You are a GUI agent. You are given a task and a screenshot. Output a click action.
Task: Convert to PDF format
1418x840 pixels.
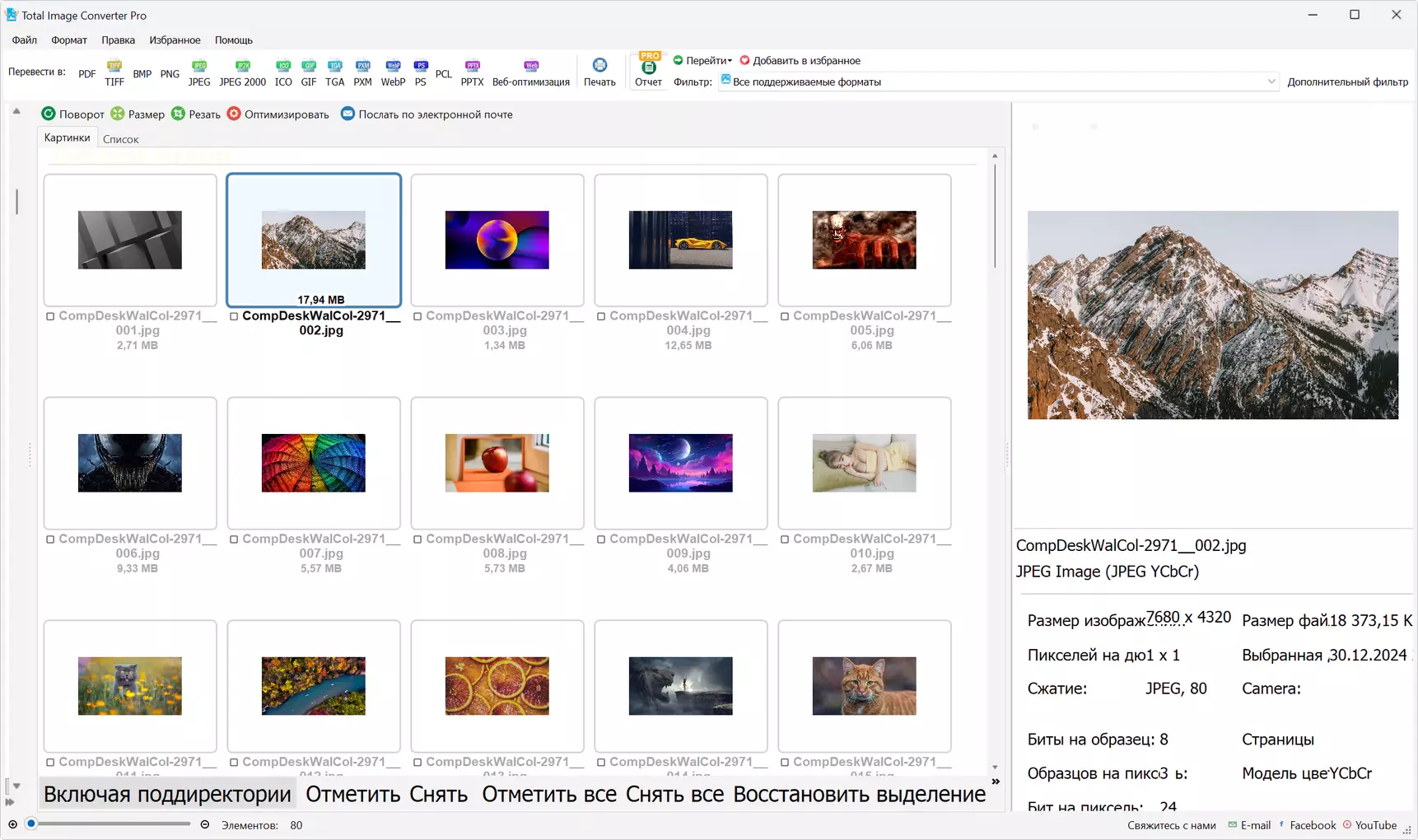coord(86,73)
